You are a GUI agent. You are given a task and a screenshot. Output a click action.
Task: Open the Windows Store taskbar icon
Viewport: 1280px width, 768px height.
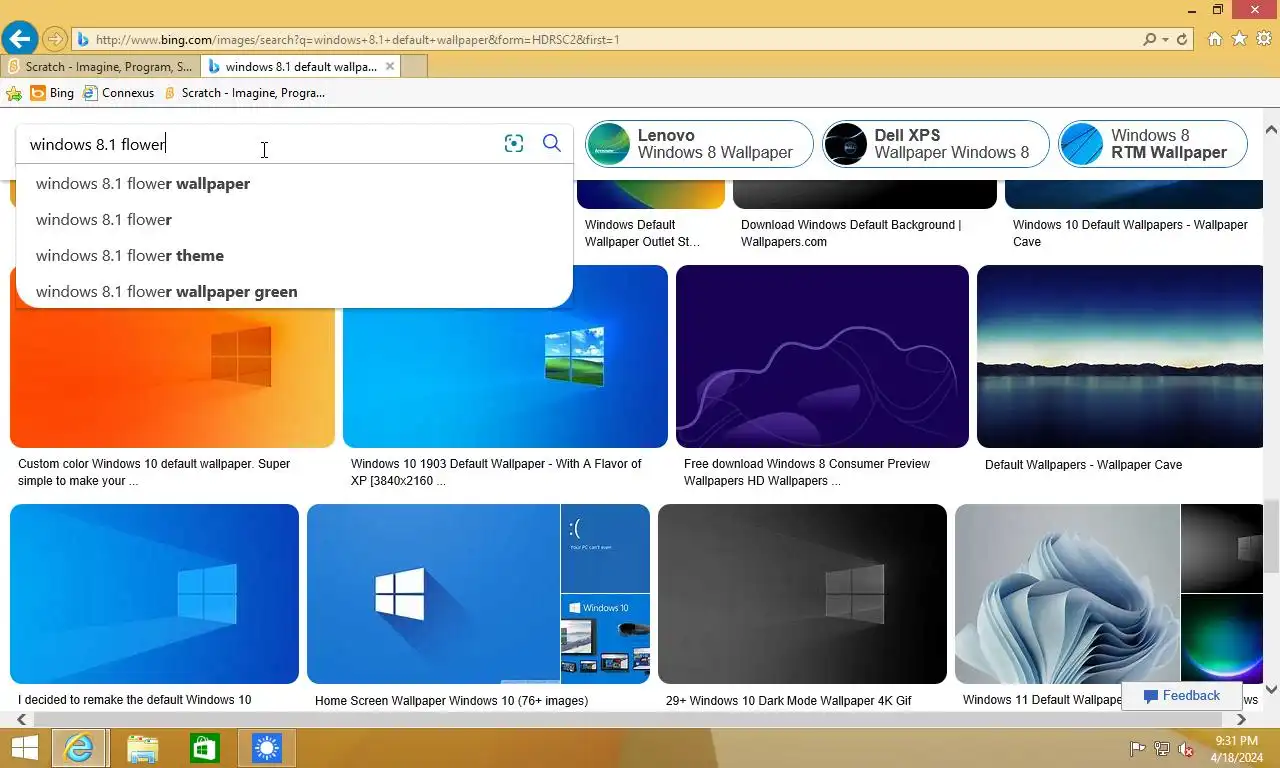point(204,748)
